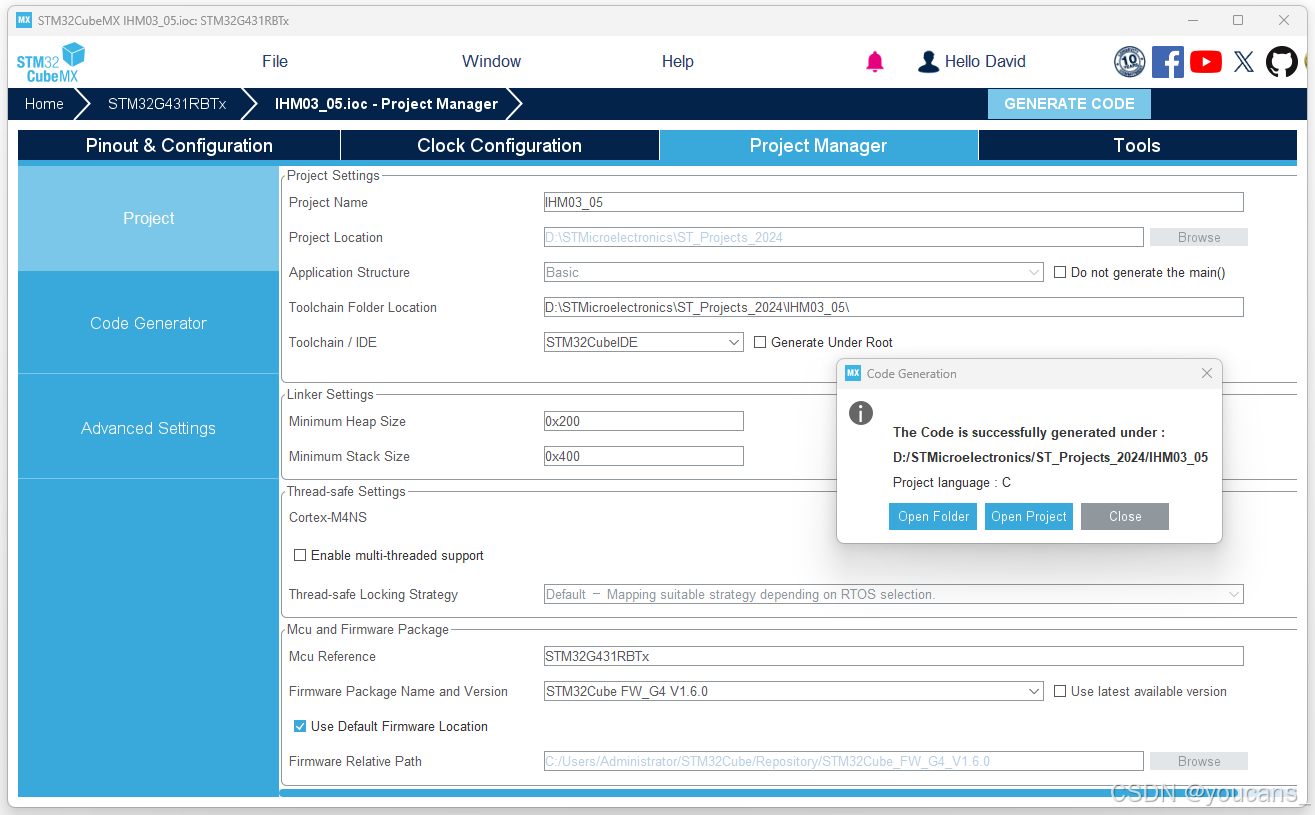Switch to Pinout & Configuration tab
Screen dimensions: 1315x815
179,146
